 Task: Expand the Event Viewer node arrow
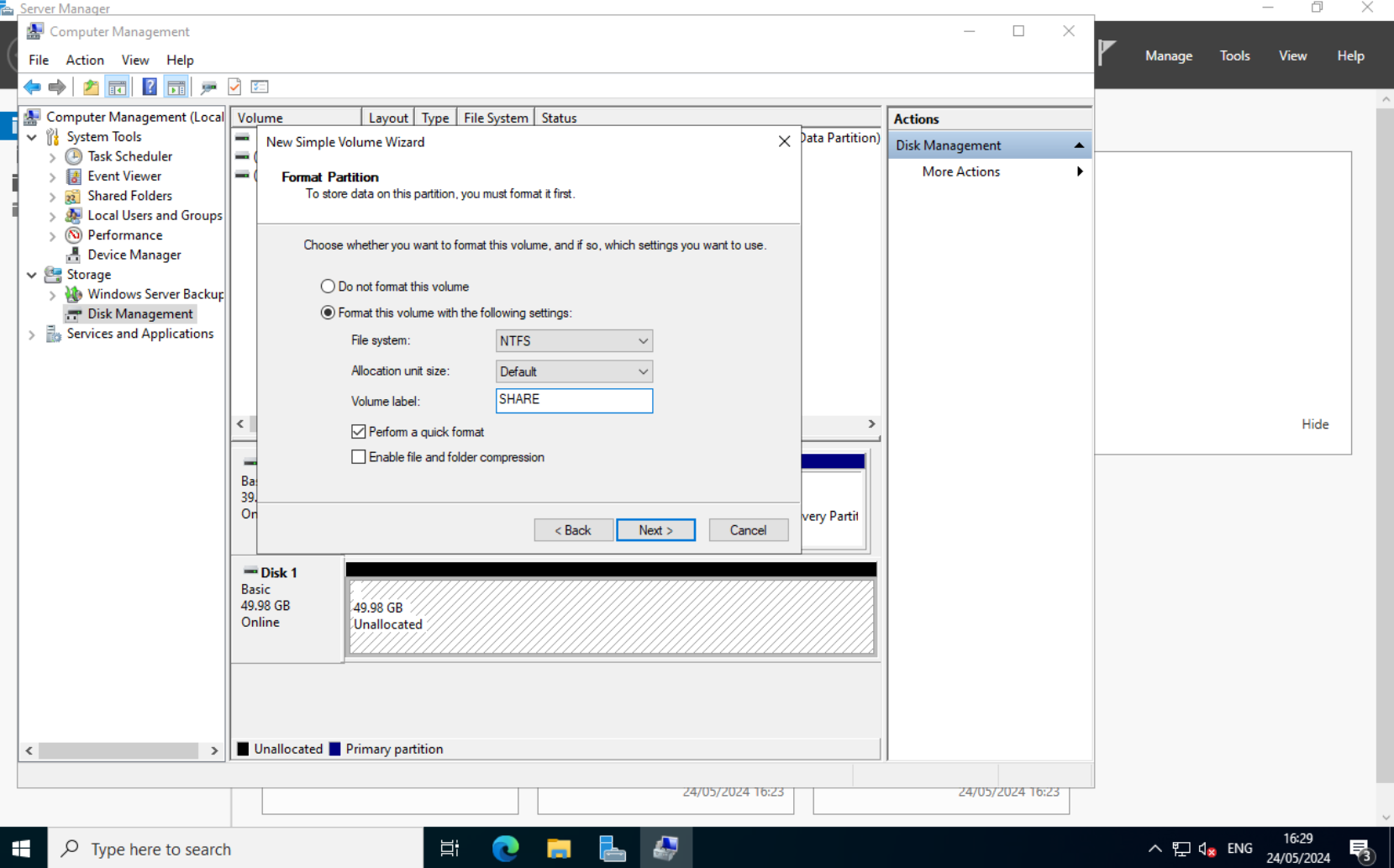pos(52,176)
